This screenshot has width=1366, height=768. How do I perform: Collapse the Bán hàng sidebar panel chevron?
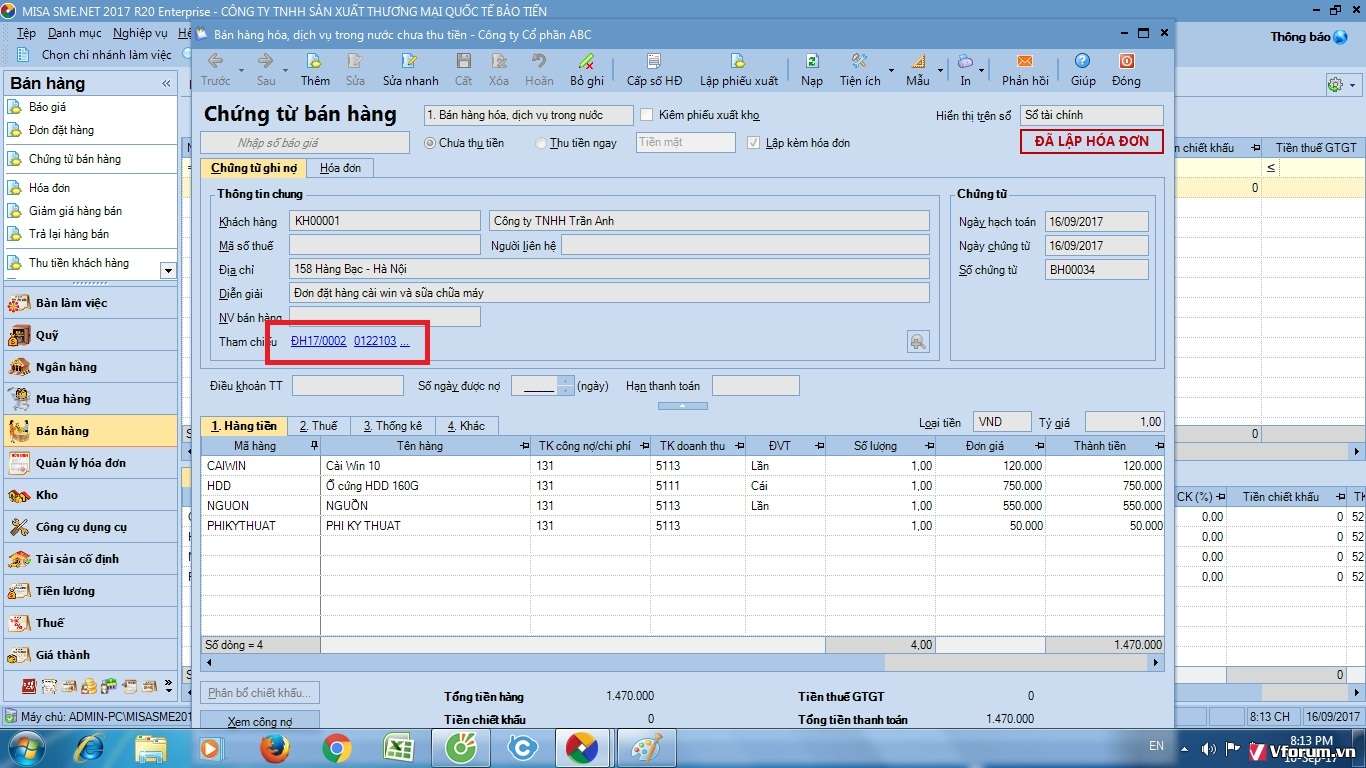(166, 84)
